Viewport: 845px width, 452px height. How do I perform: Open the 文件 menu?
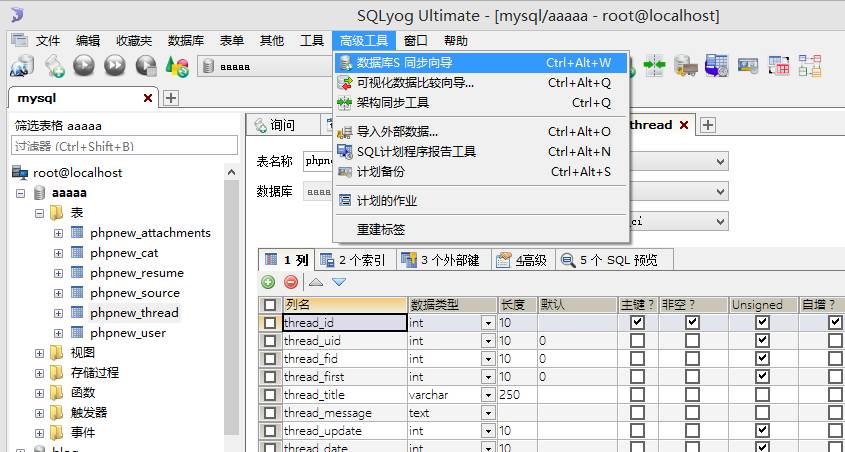coord(48,40)
